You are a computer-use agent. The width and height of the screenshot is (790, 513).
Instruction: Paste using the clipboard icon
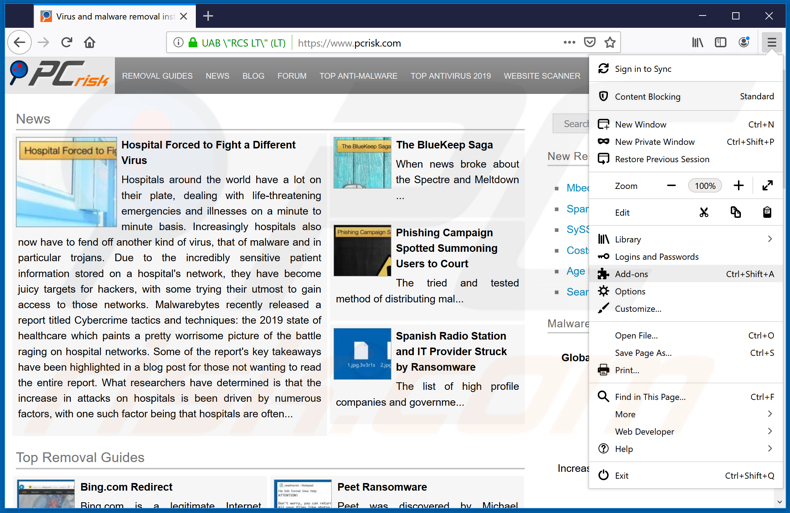(x=767, y=213)
